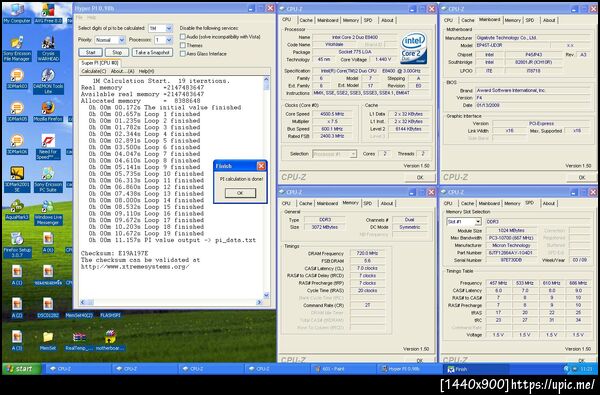Click the DRAM Frequency value 720.0 MHz
This screenshot has width=600, height=395.
[367, 253]
